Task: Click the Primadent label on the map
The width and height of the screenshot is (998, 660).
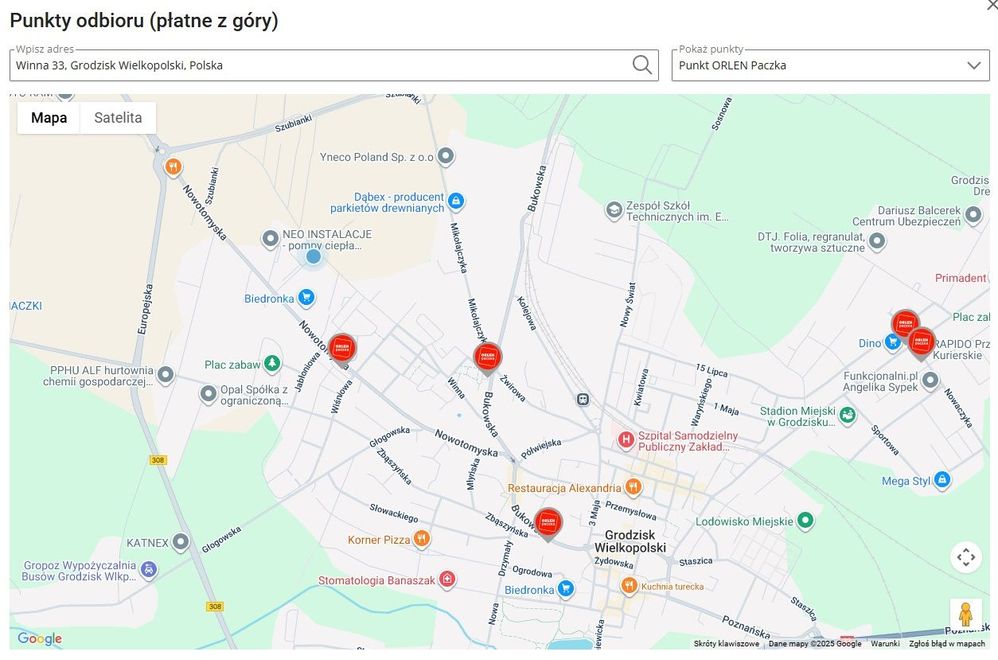Action: click(x=961, y=277)
